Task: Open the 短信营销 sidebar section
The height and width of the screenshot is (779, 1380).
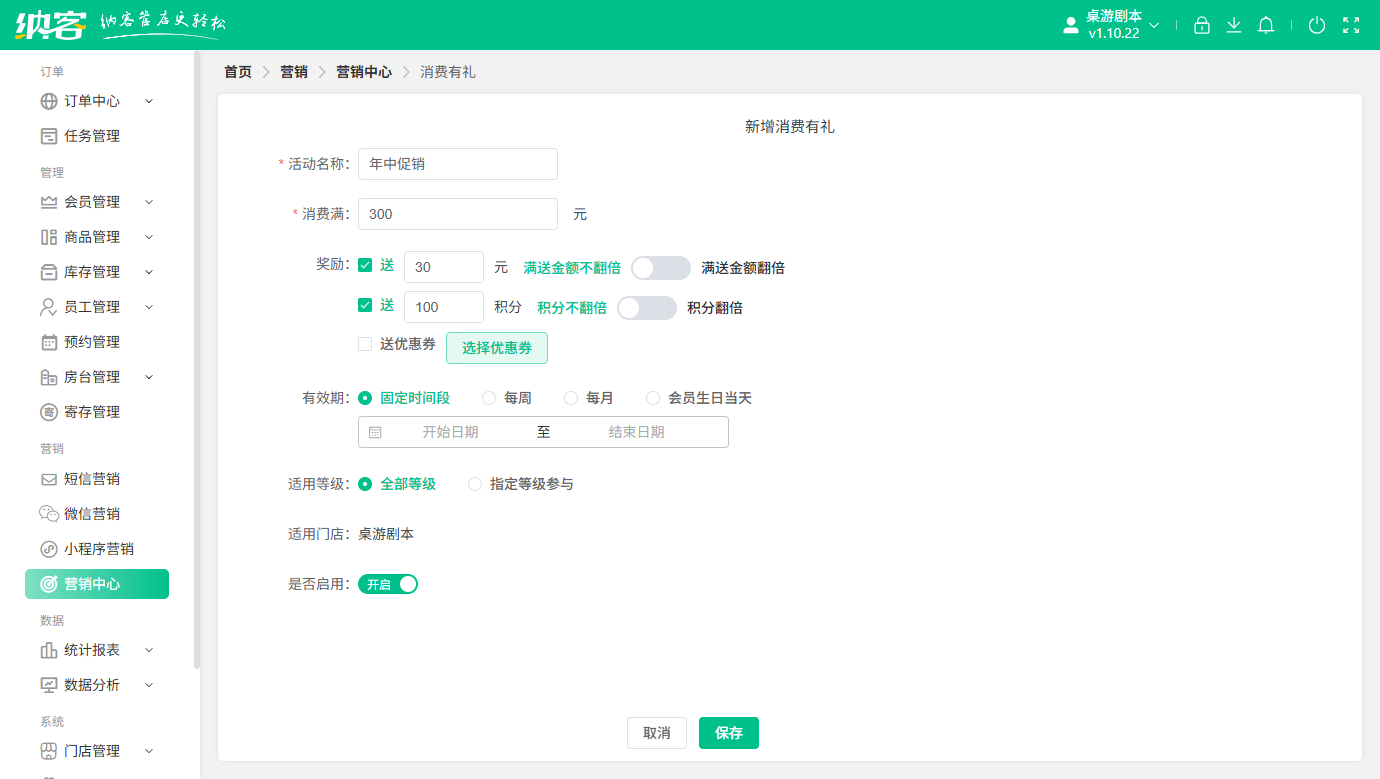Action: (x=89, y=478)
